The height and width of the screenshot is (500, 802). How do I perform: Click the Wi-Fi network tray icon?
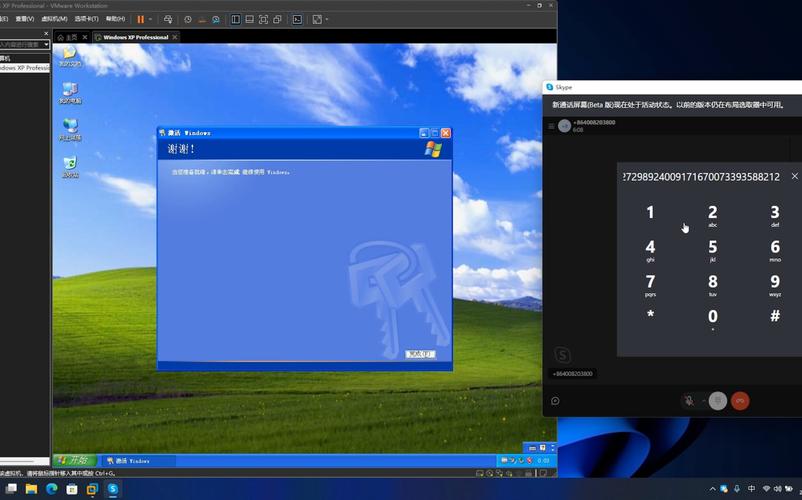[x=766, y=489]
